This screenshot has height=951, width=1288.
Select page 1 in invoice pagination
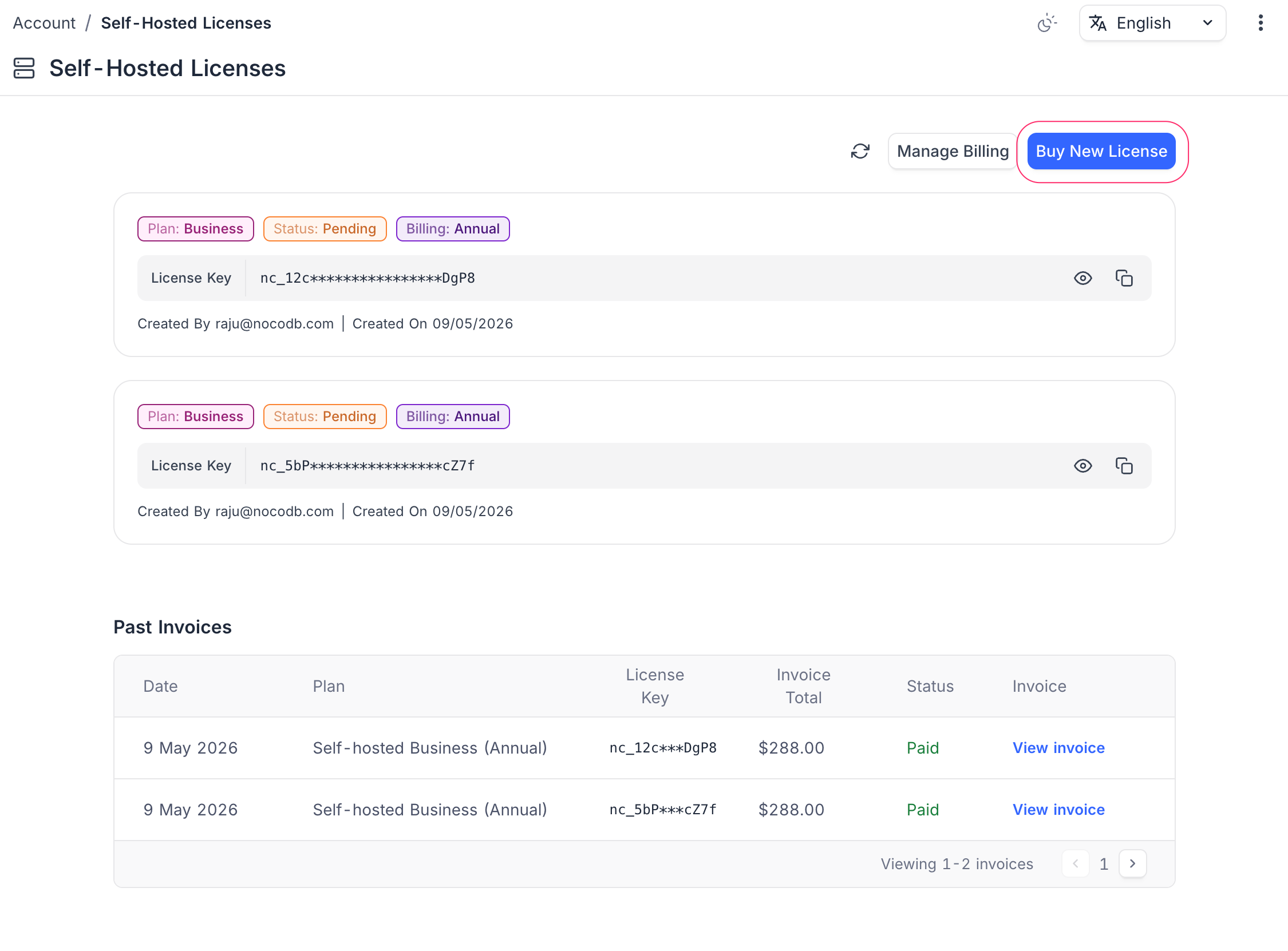1104,863
